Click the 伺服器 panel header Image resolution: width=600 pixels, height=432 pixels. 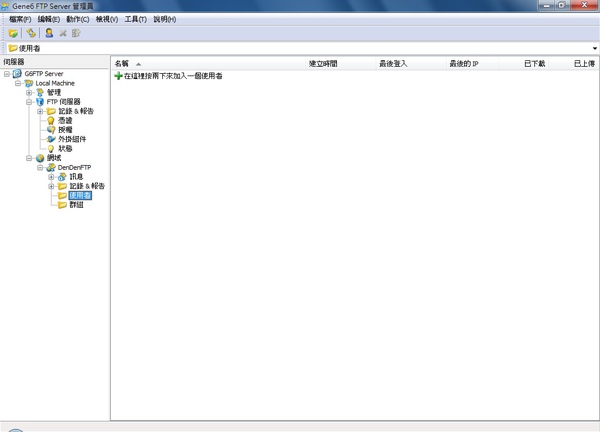(x=55, y=62)
